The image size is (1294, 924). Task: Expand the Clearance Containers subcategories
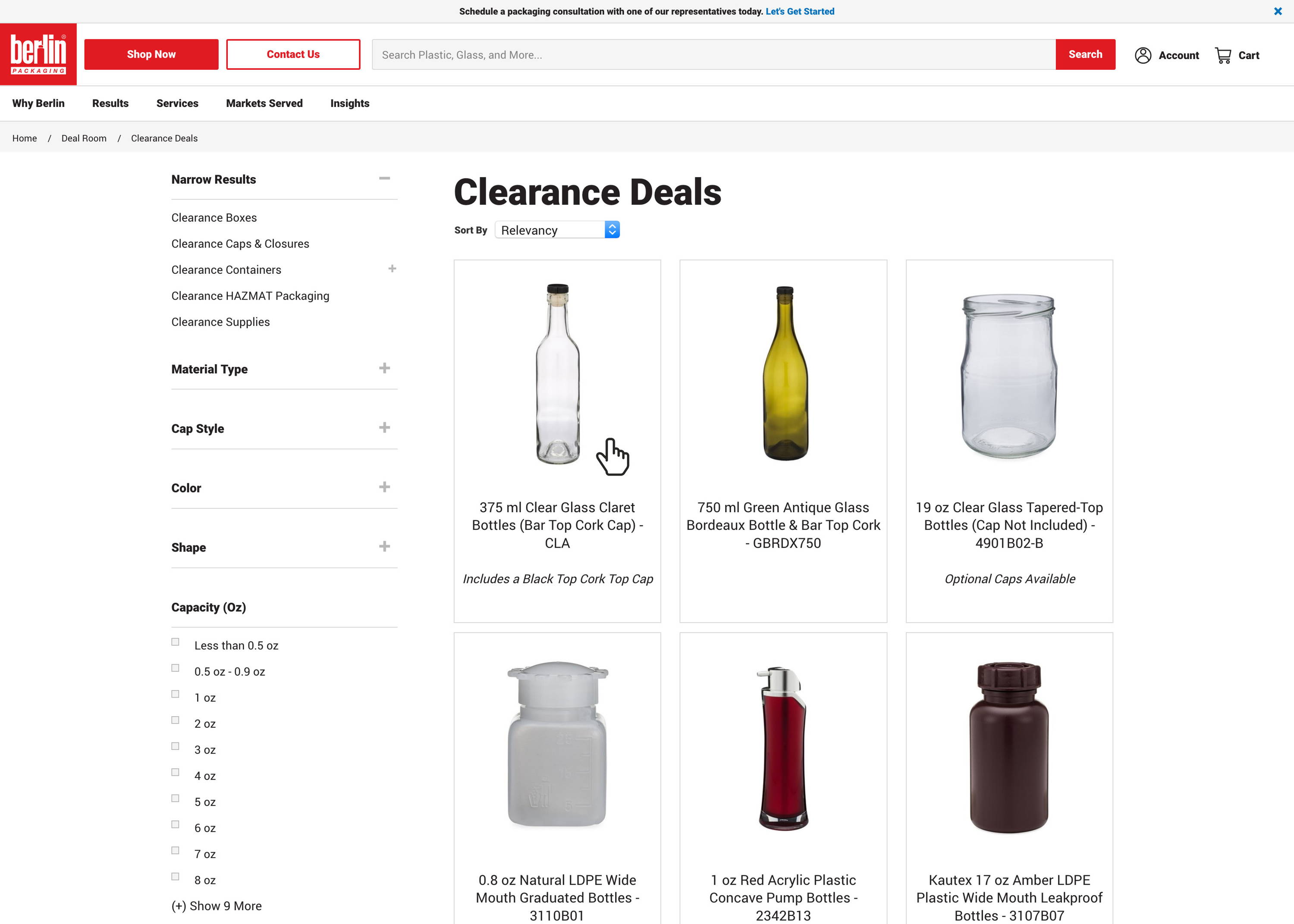coord(392,269)
